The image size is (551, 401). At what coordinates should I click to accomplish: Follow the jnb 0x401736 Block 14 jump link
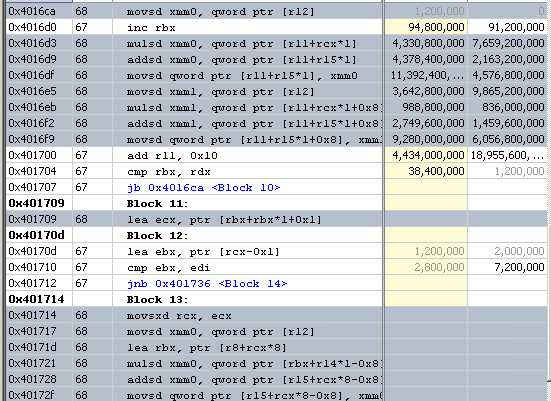[207, 284]
